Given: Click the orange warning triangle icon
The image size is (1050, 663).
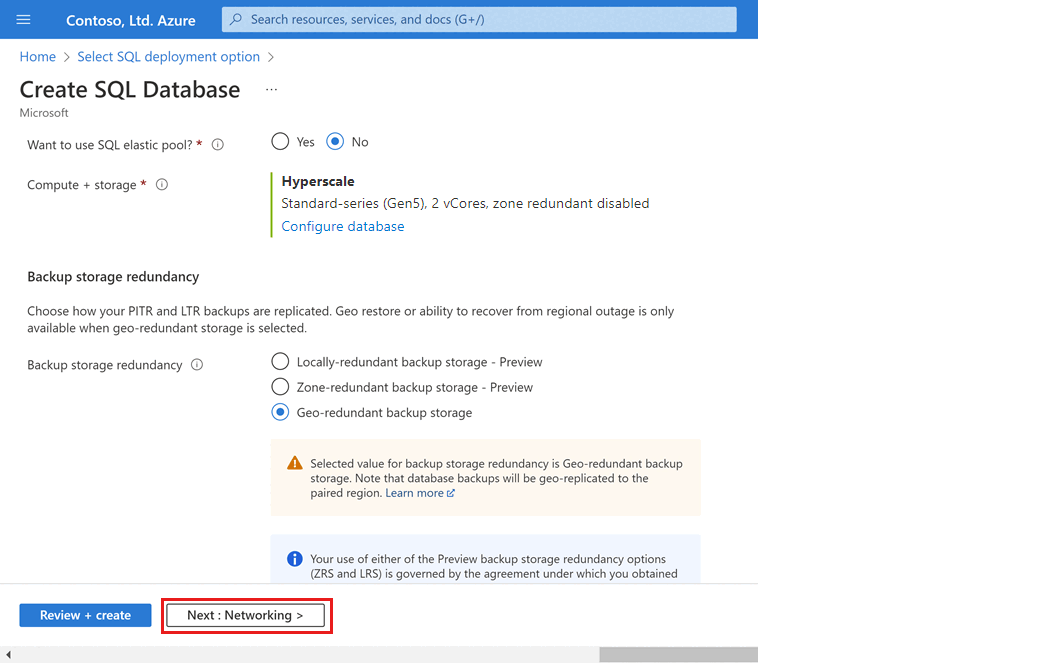Looking at the screenshot, I should click(x=295, y=464).
